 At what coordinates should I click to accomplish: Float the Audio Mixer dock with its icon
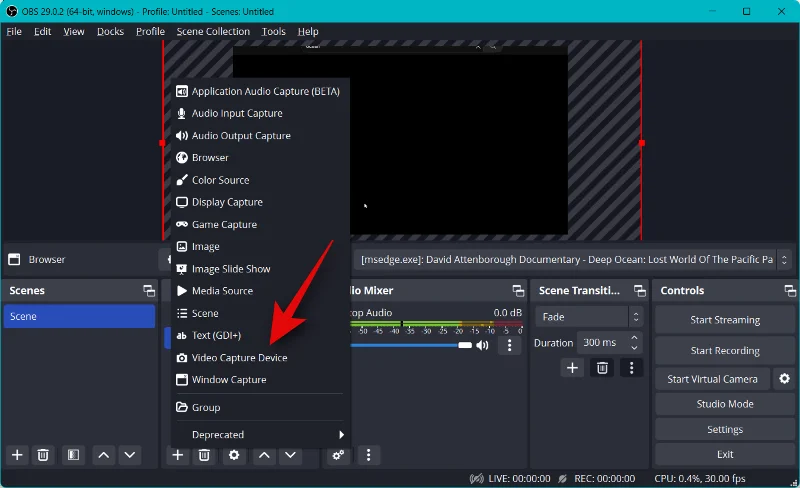tap(518, 291)
